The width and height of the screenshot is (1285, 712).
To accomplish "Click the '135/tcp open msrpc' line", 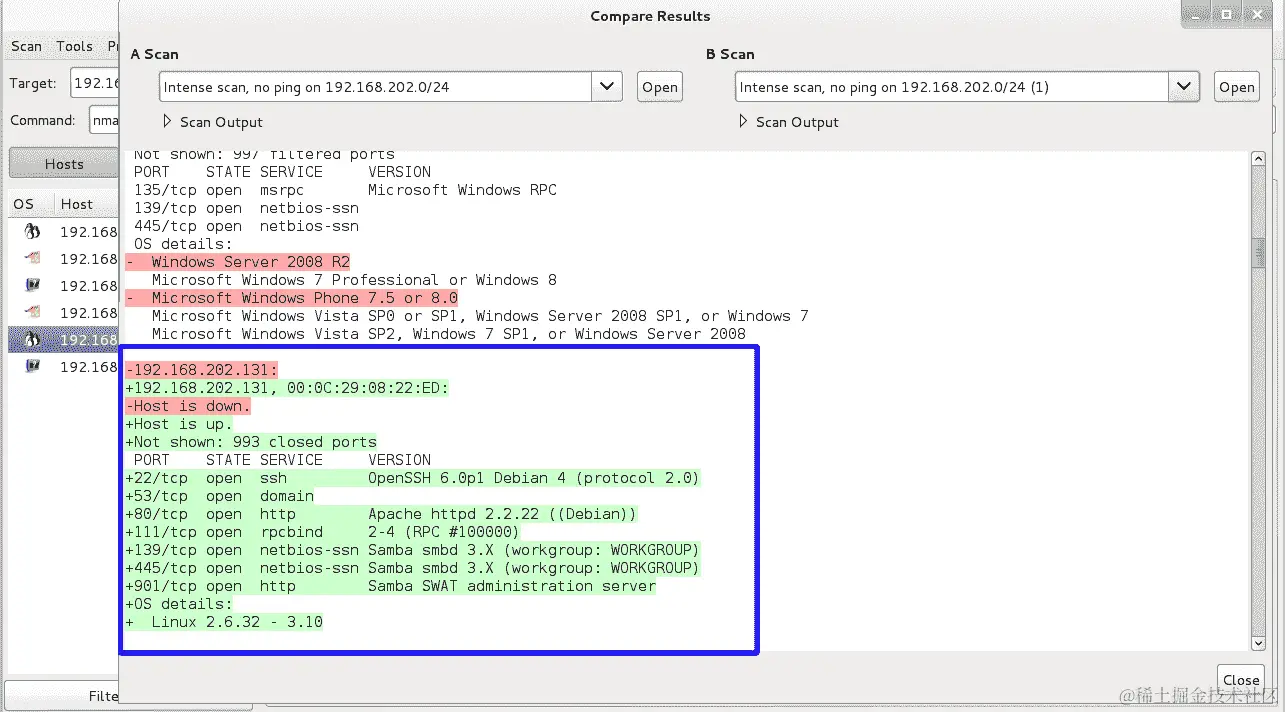I will (x=345, y=190).
